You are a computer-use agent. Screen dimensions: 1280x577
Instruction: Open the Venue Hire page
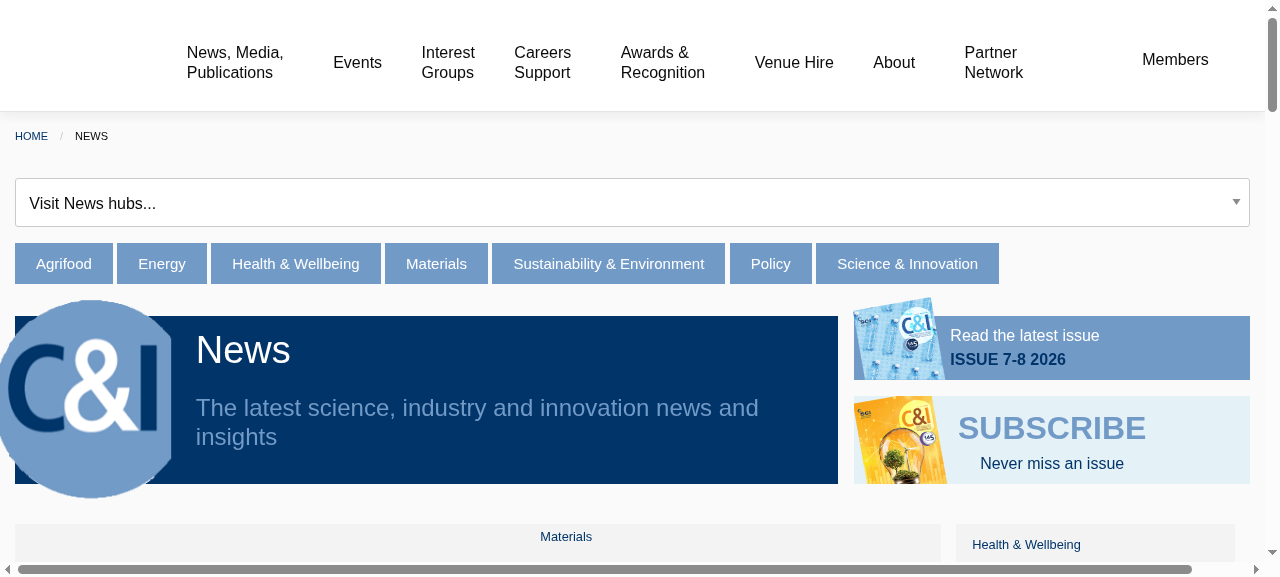[x=794, y=63]
